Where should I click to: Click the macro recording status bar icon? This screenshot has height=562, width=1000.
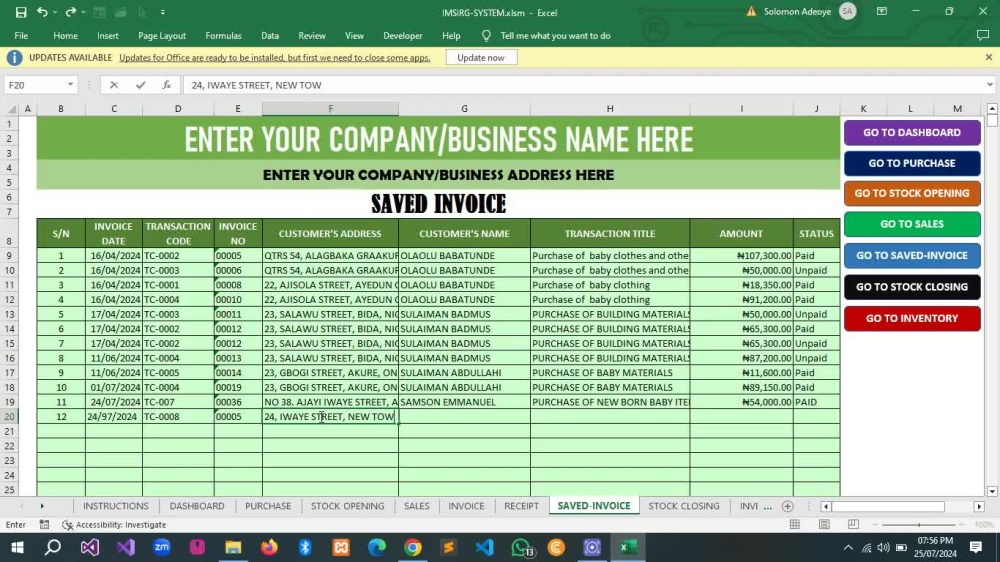click(44, 524)
